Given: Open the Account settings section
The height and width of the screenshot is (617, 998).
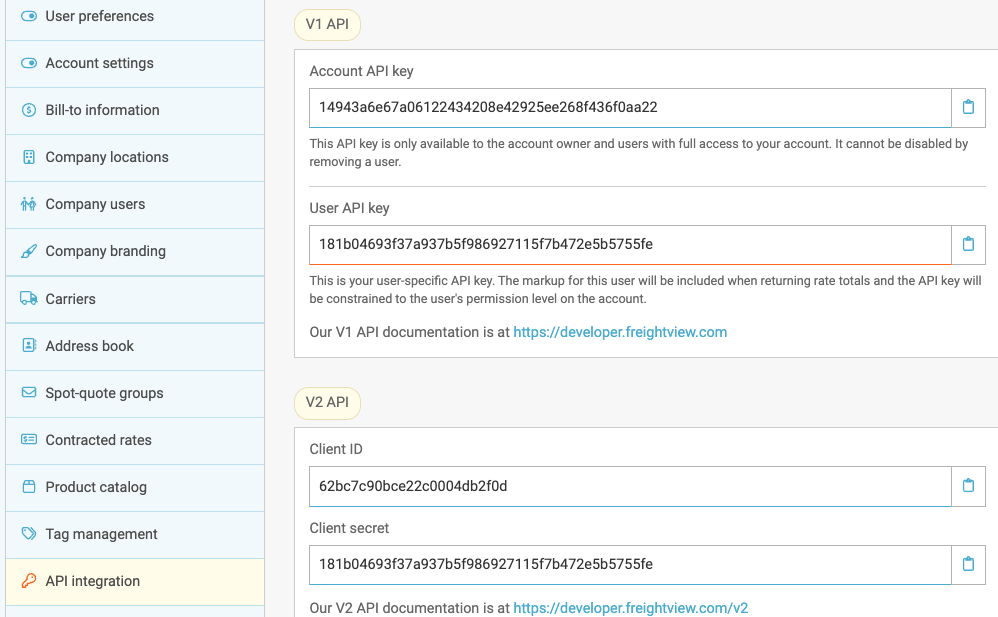Looking at the screenshot, I should (99, 63).
